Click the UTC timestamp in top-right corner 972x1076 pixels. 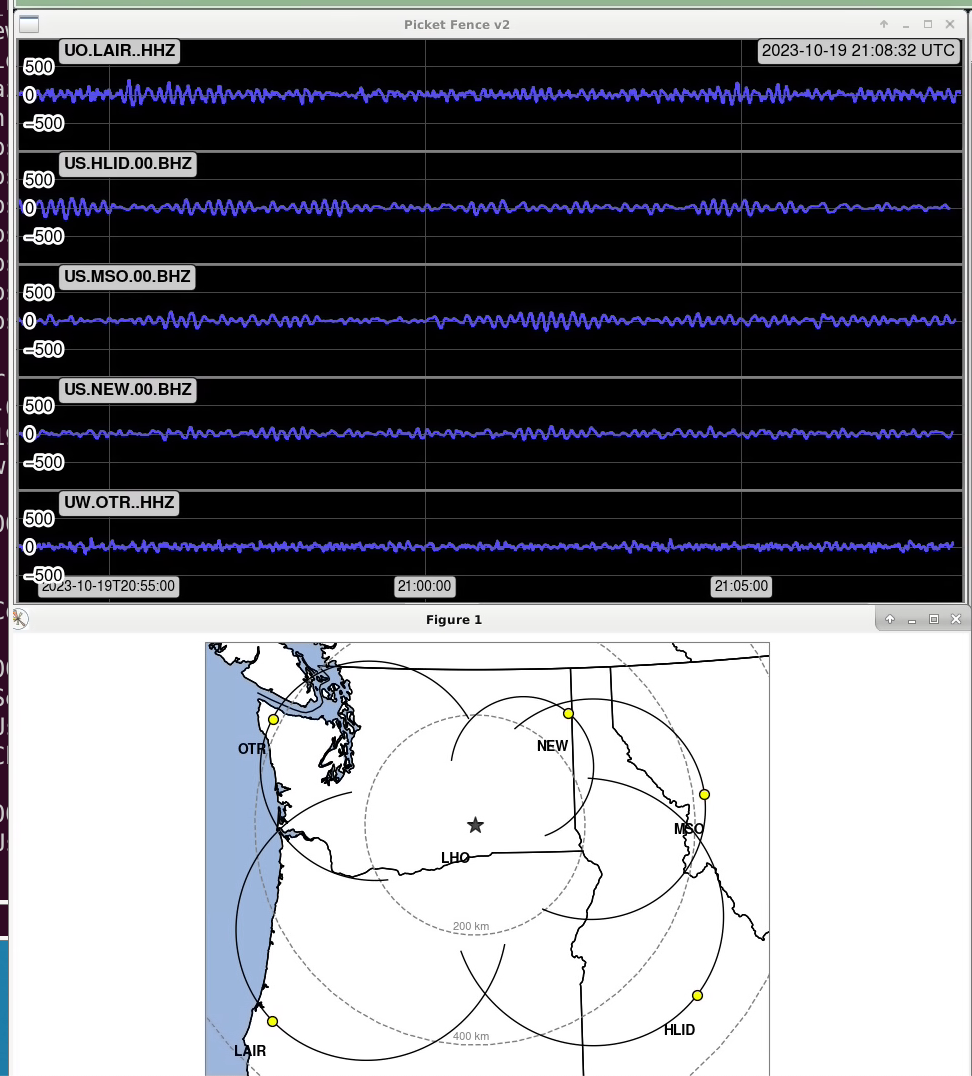(x=858, y=52)
